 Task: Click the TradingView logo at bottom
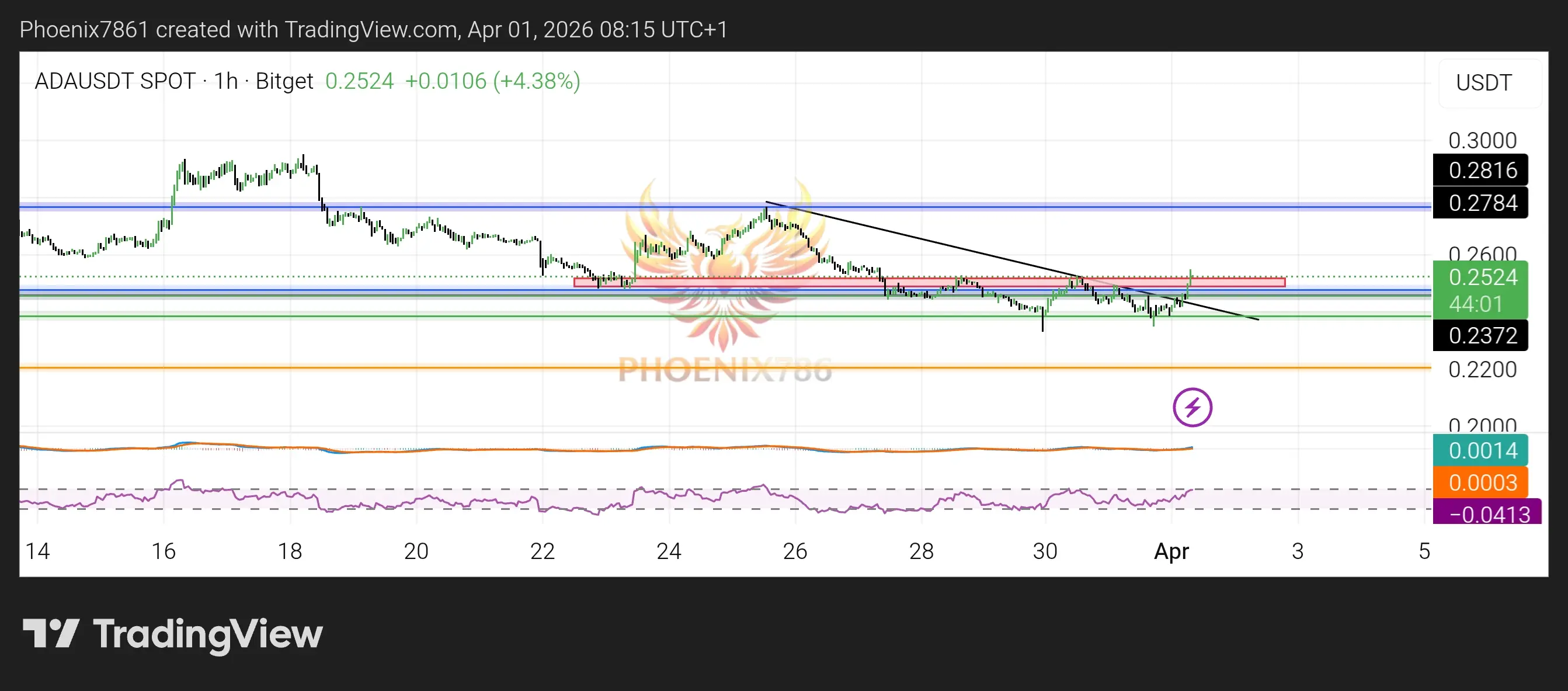(x=173, y=634)
